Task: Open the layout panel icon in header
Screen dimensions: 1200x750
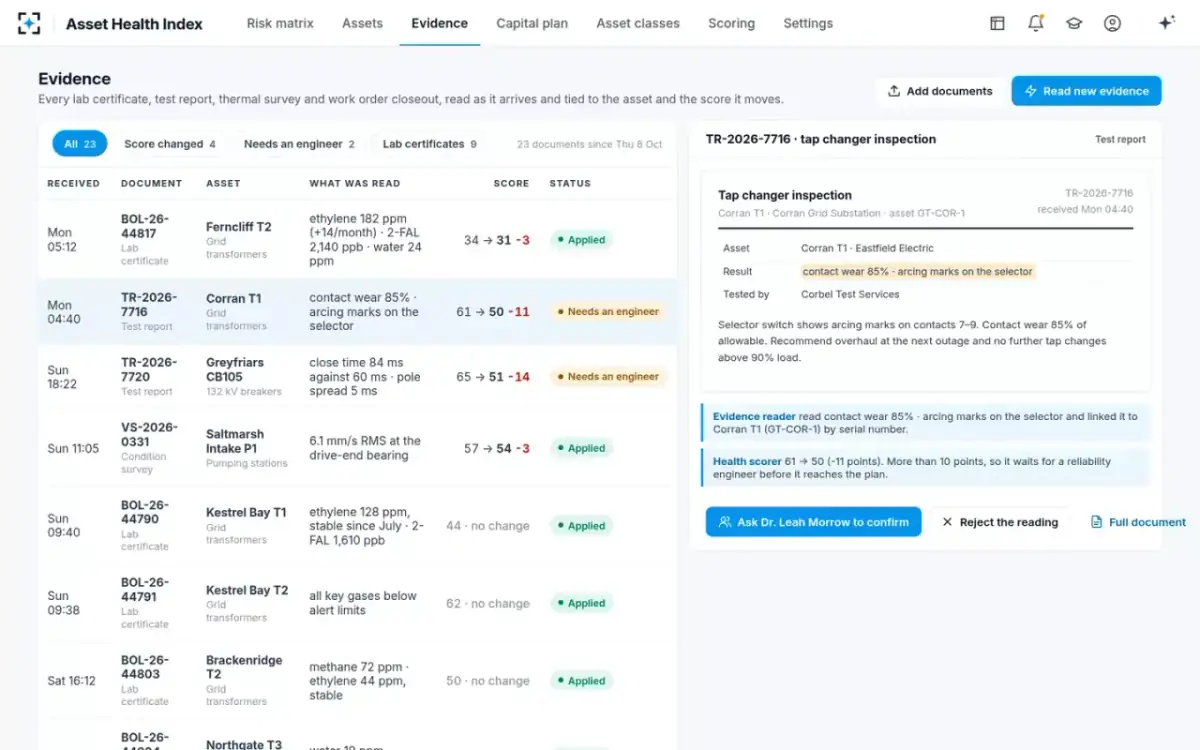Action: pos(997,23)
